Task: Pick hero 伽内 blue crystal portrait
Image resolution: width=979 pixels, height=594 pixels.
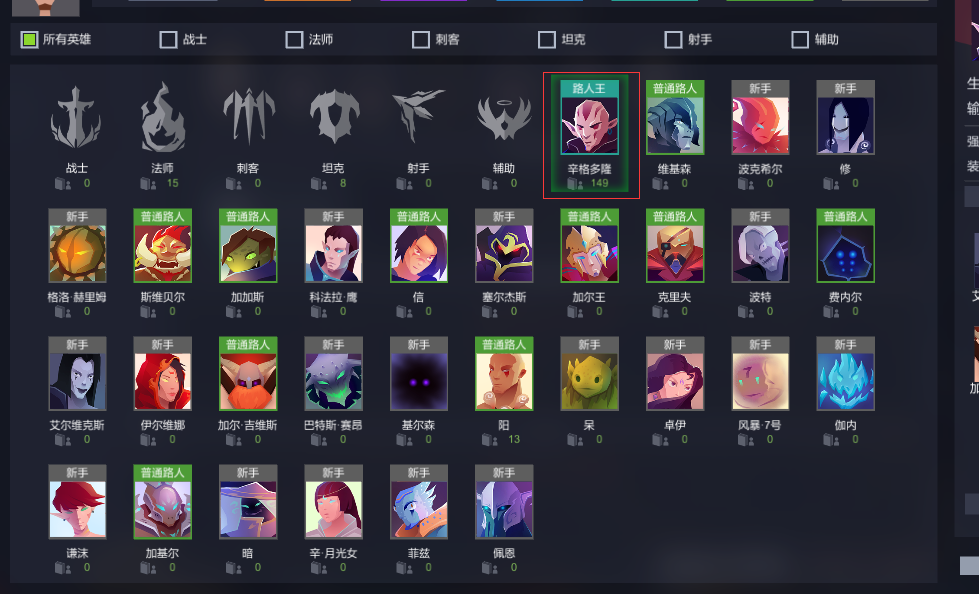Action: click(845, 374)
